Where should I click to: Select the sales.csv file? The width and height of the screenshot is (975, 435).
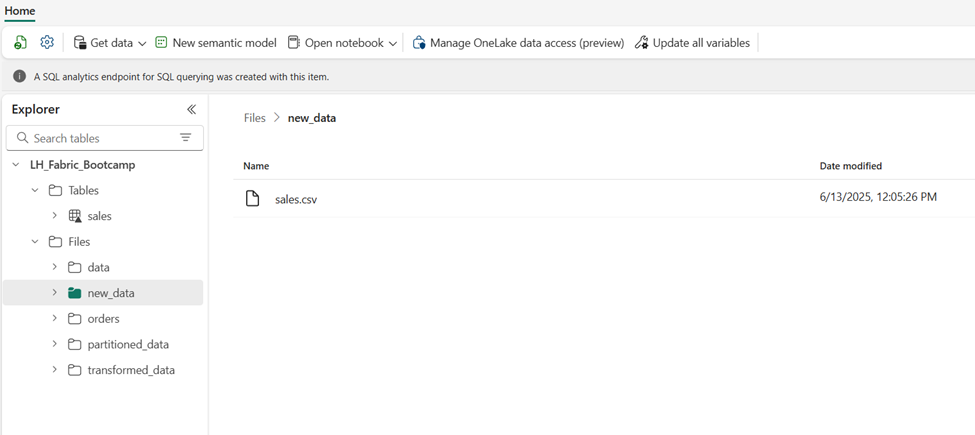[x=296, y=199]
